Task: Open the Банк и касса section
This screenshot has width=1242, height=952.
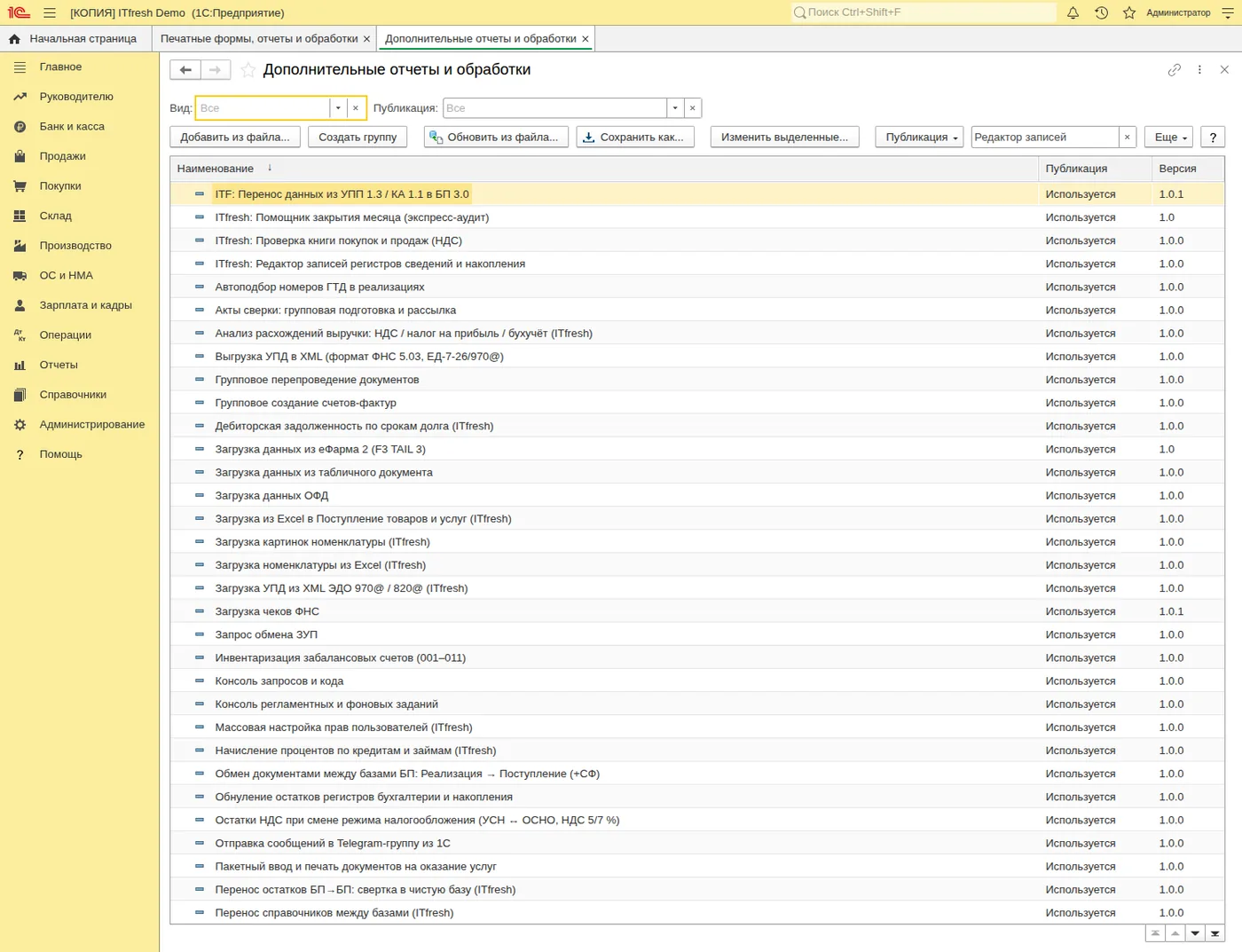Action: point(72,126)
